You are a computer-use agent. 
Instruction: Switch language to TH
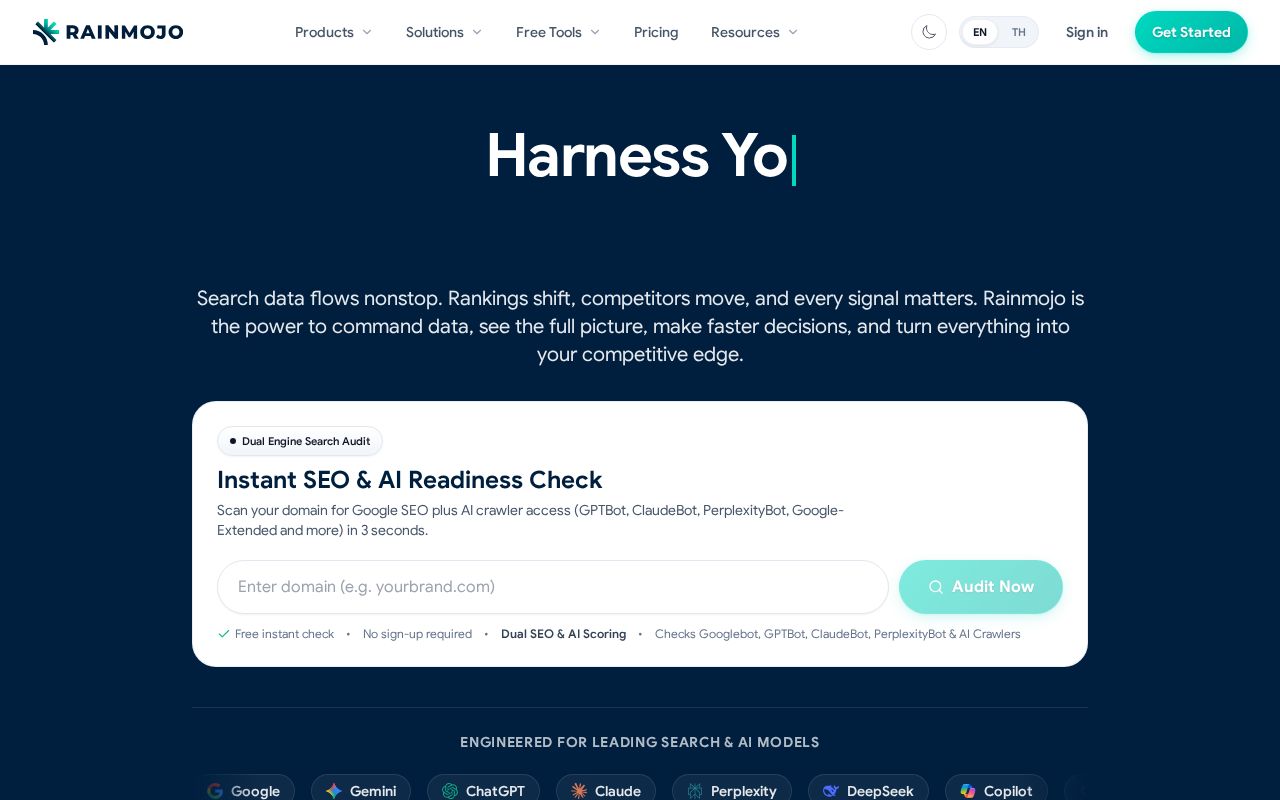[1018, 32]
